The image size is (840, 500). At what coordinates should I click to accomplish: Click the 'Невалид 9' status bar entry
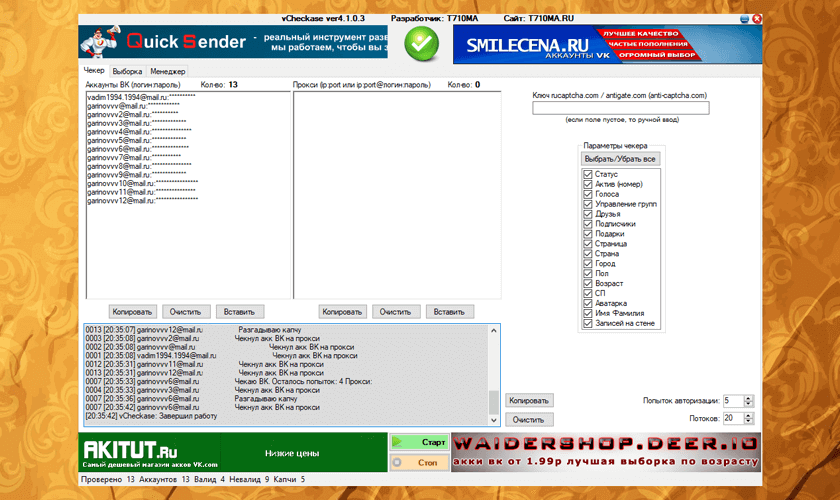249,479
